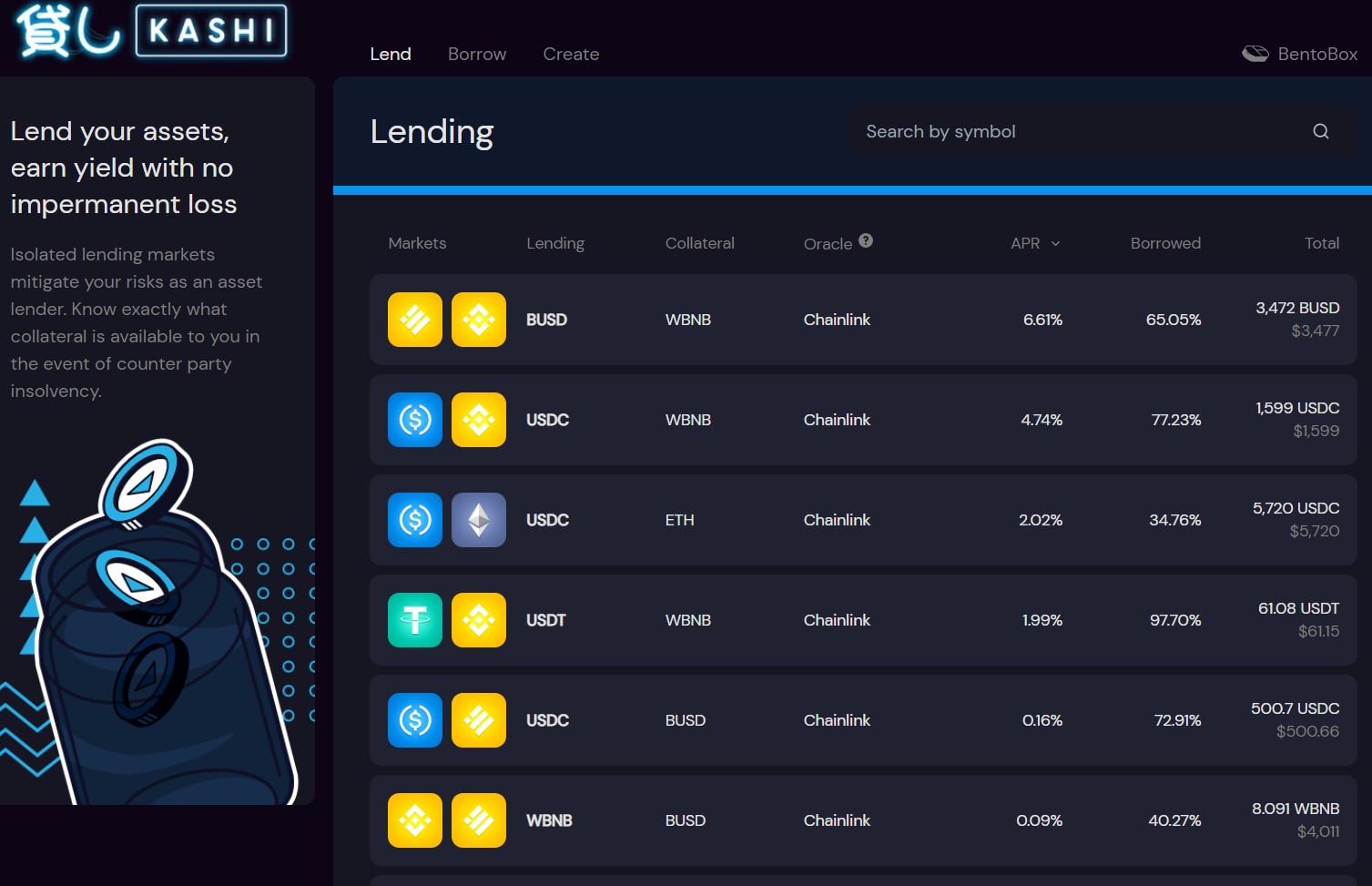Click the 77.23% borrowed value
The image size is (1372, 886).
[1176, 420]
